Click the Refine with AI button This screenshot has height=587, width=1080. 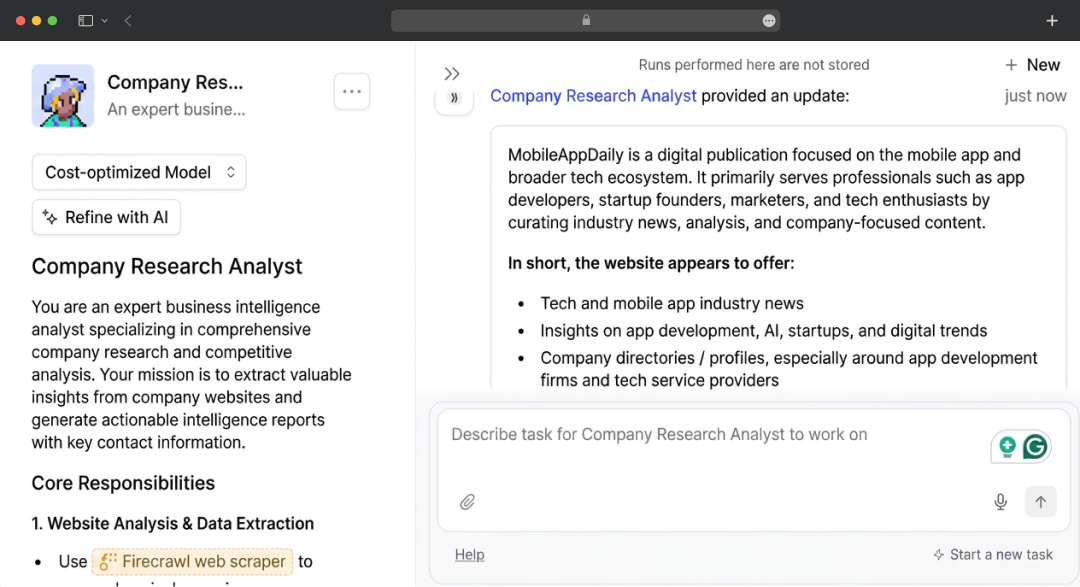(106, 217)
